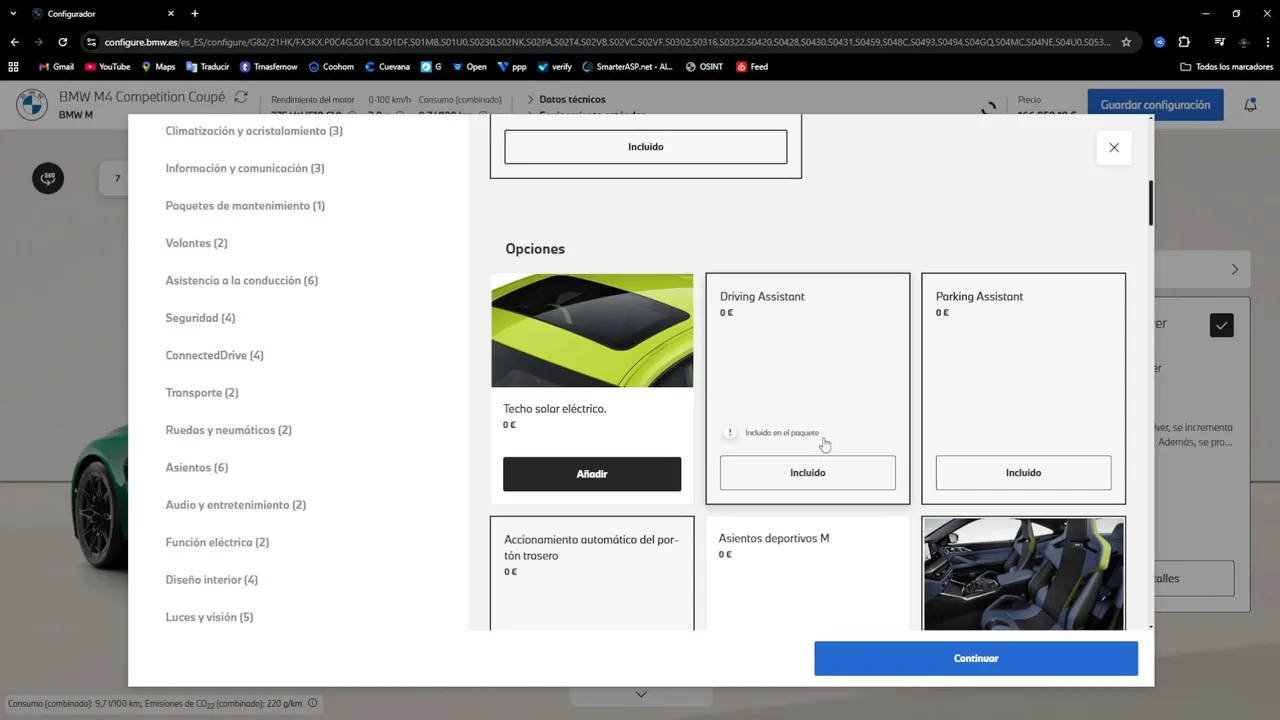The image size is (1280, 720).
Task: Select Volantes category
Action: tap(196, 243)
